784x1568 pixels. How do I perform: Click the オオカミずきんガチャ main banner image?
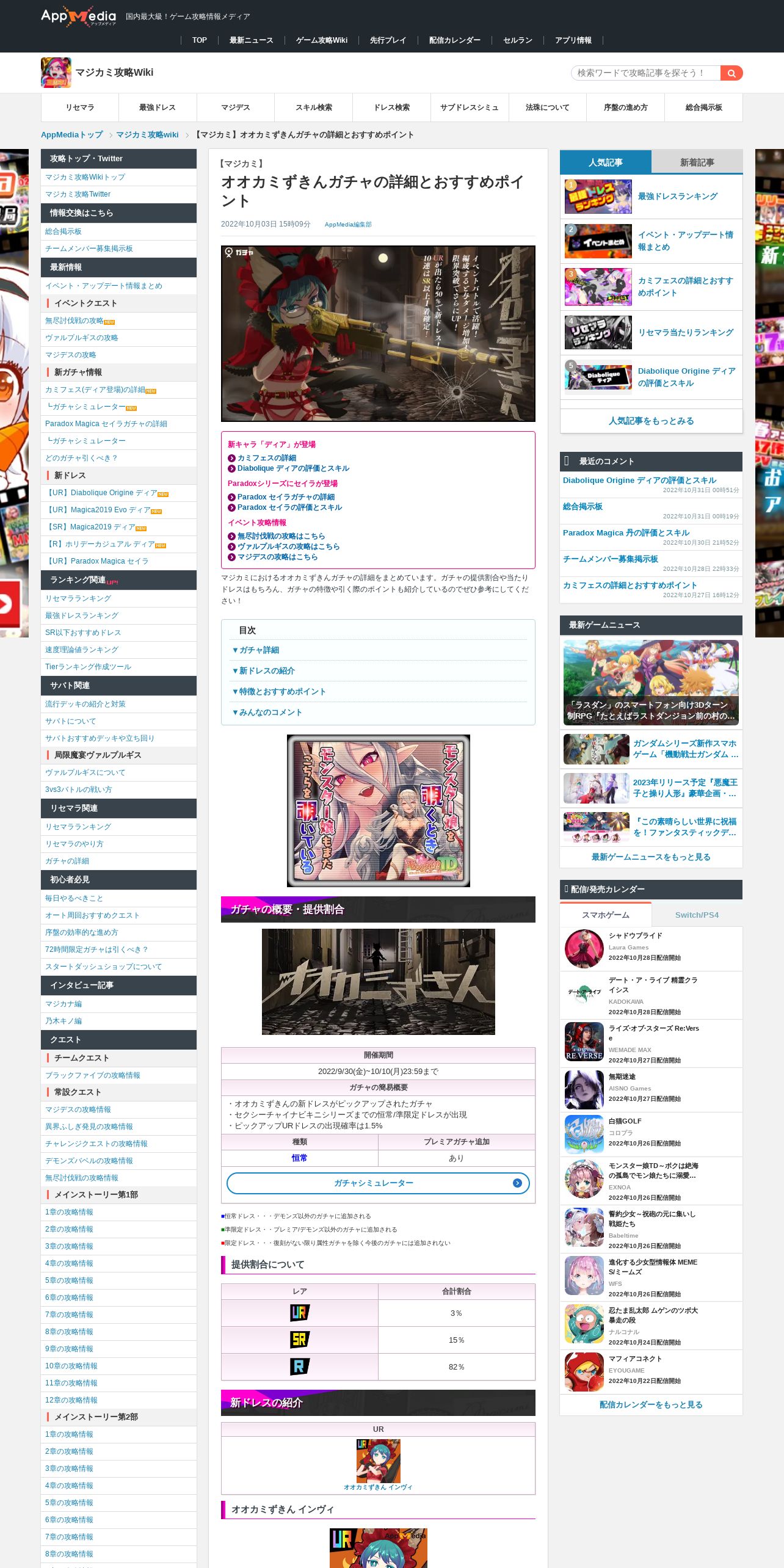(378, 333)
